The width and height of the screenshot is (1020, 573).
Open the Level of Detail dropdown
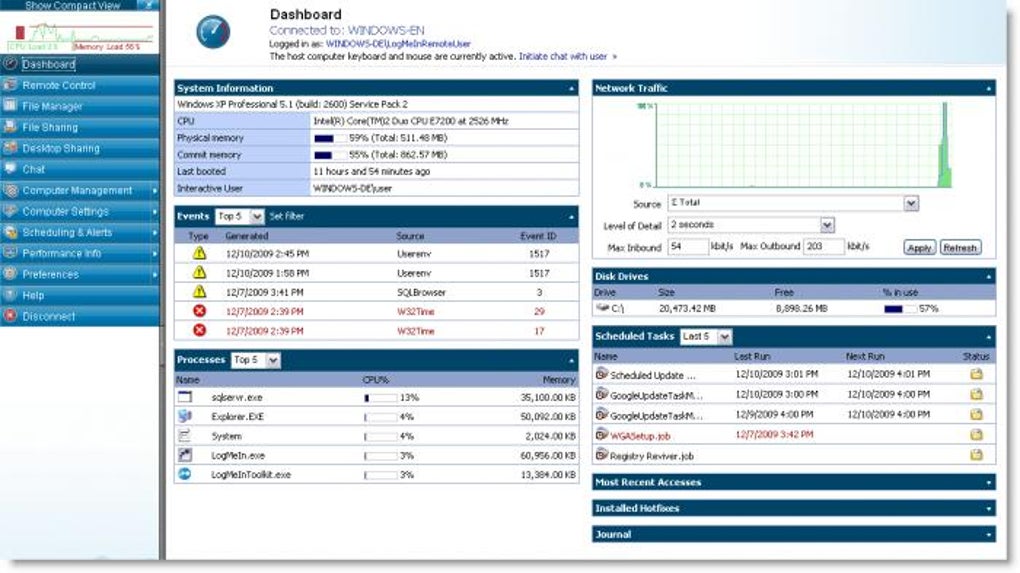(x=827, y=225)
